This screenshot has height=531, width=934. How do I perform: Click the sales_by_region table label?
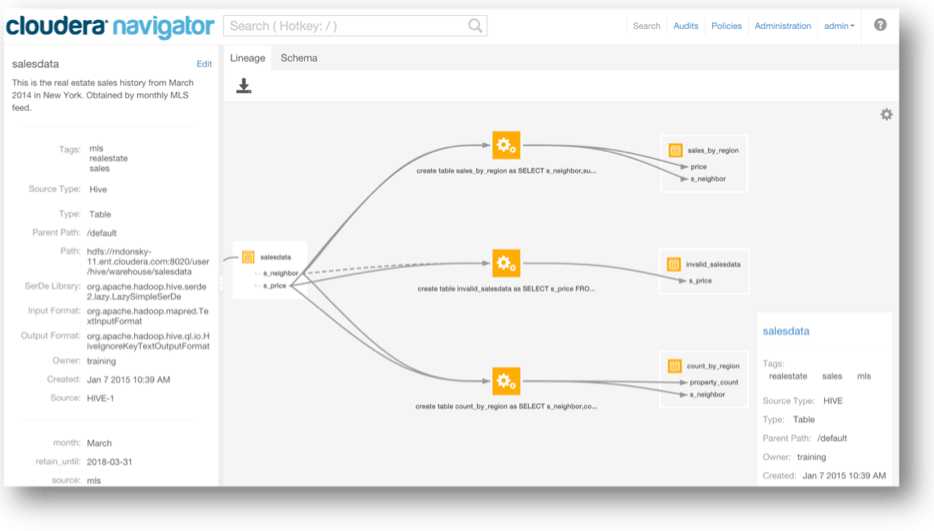(x=713, y=151)
